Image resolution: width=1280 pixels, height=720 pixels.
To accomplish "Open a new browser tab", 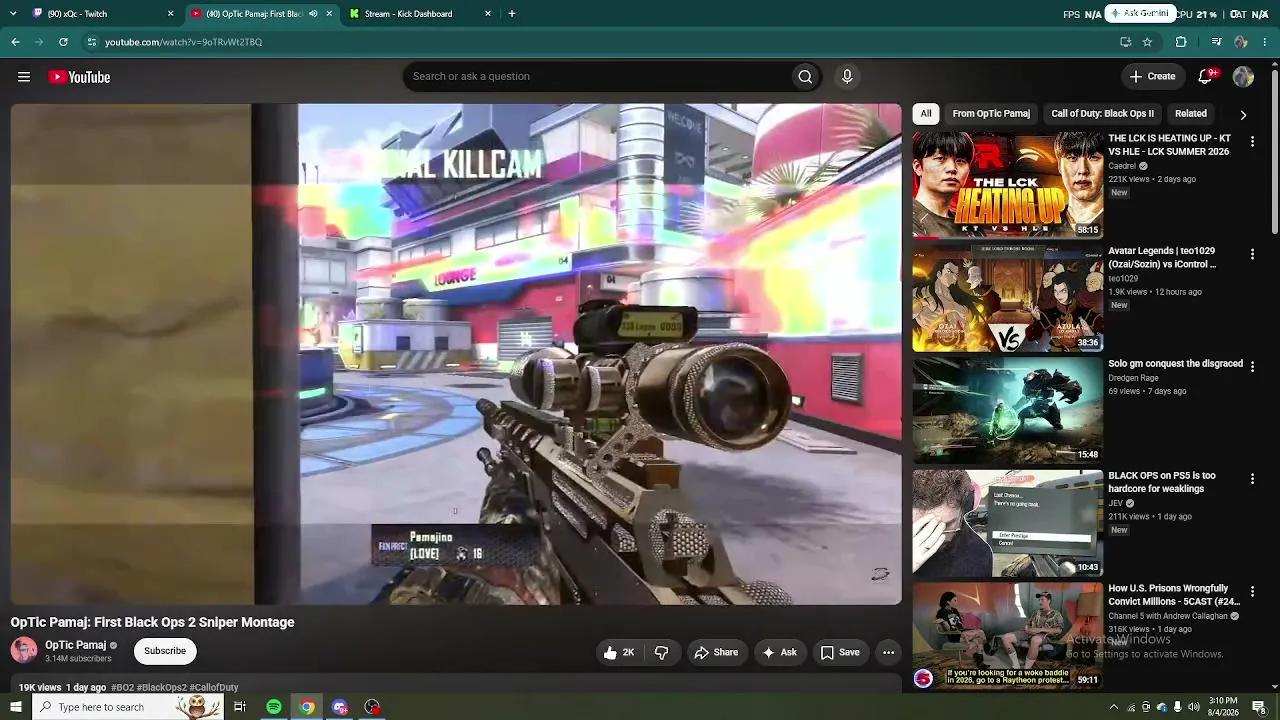I will point(512,14).
